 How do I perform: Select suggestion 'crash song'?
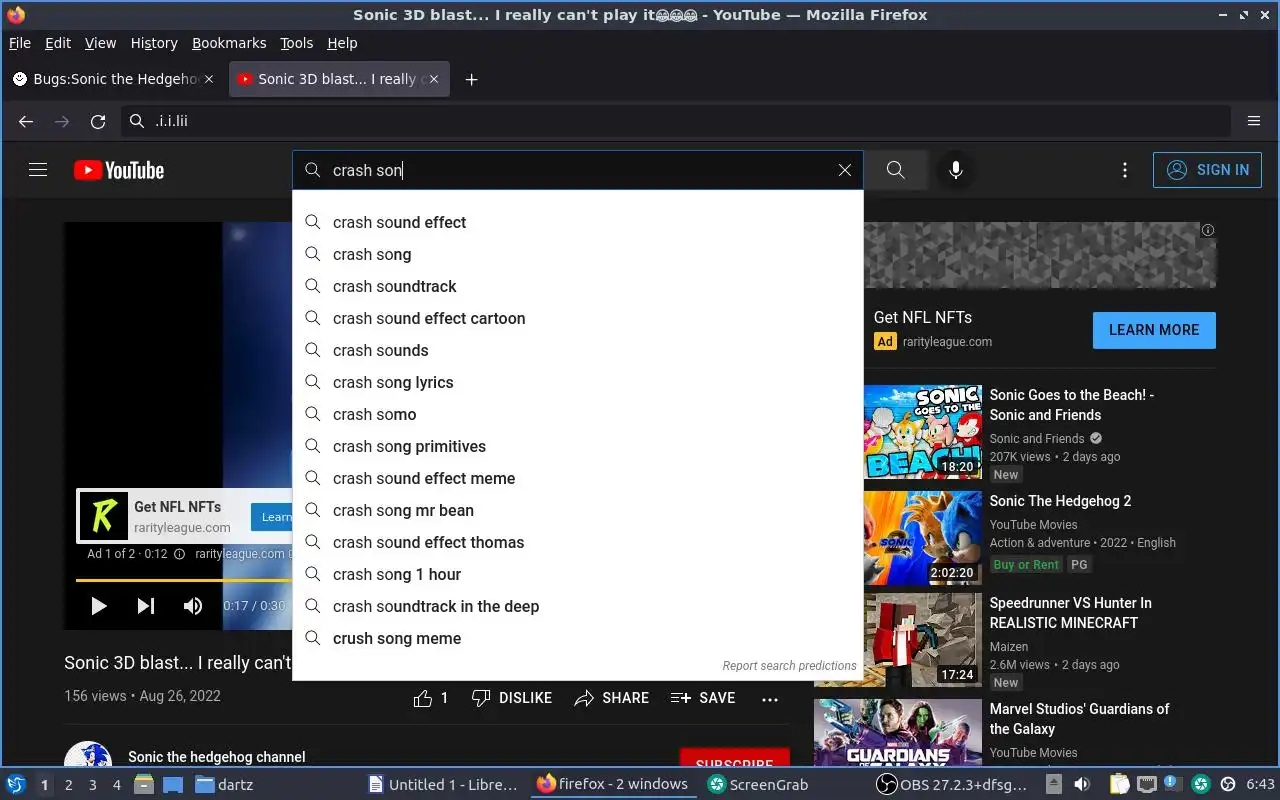tap(578, 254)
